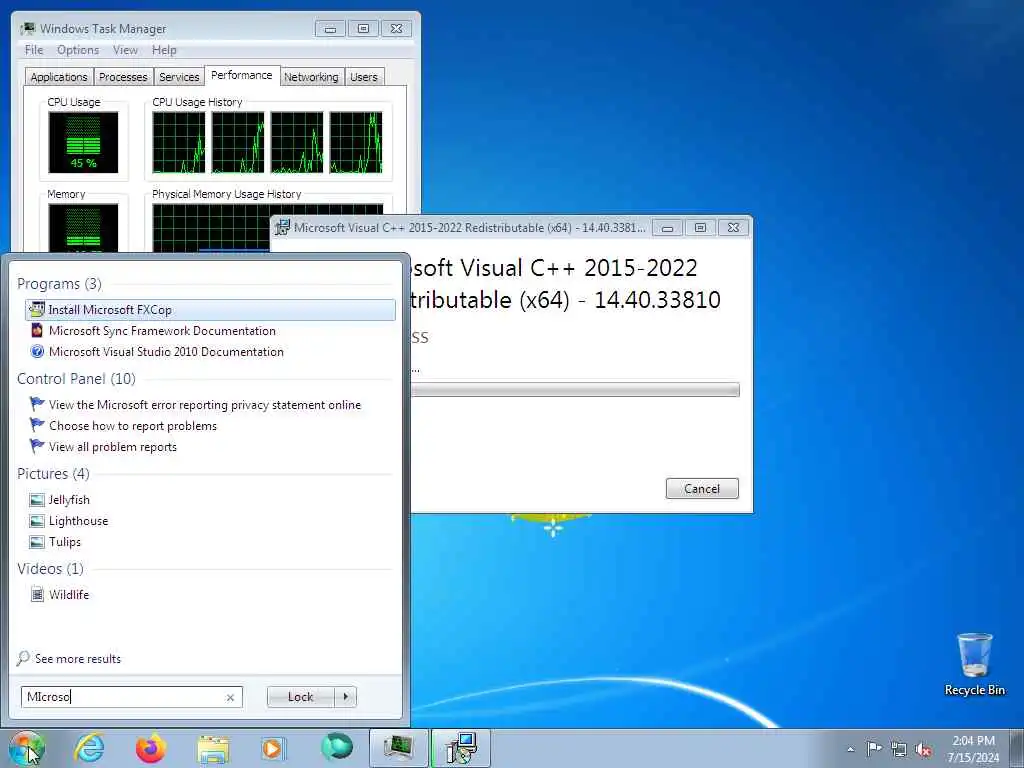Click the Control Panel (10) group header
This screenshot has width=1024, height=768.
tap(76, 379)
